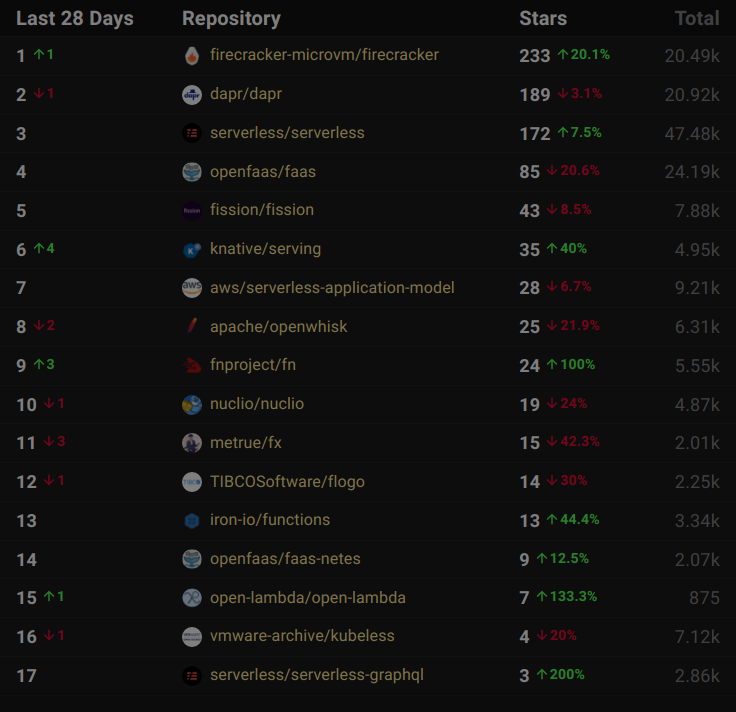This screenshot has width=736, height=712.
Task: Click the 24% decrease for nuclio
Action: coord(567,404)
